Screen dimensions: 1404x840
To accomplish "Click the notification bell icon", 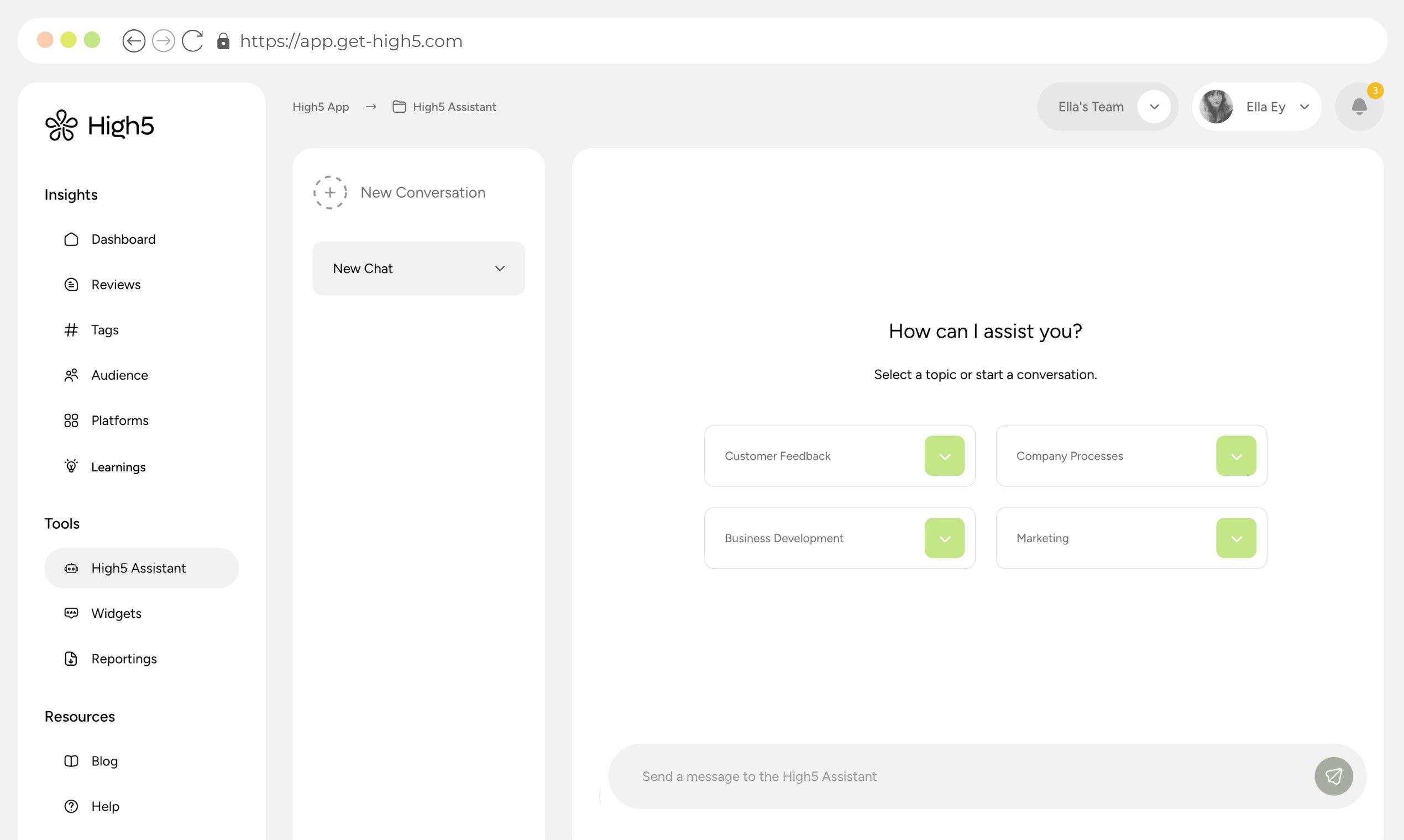I will 1359,107.
